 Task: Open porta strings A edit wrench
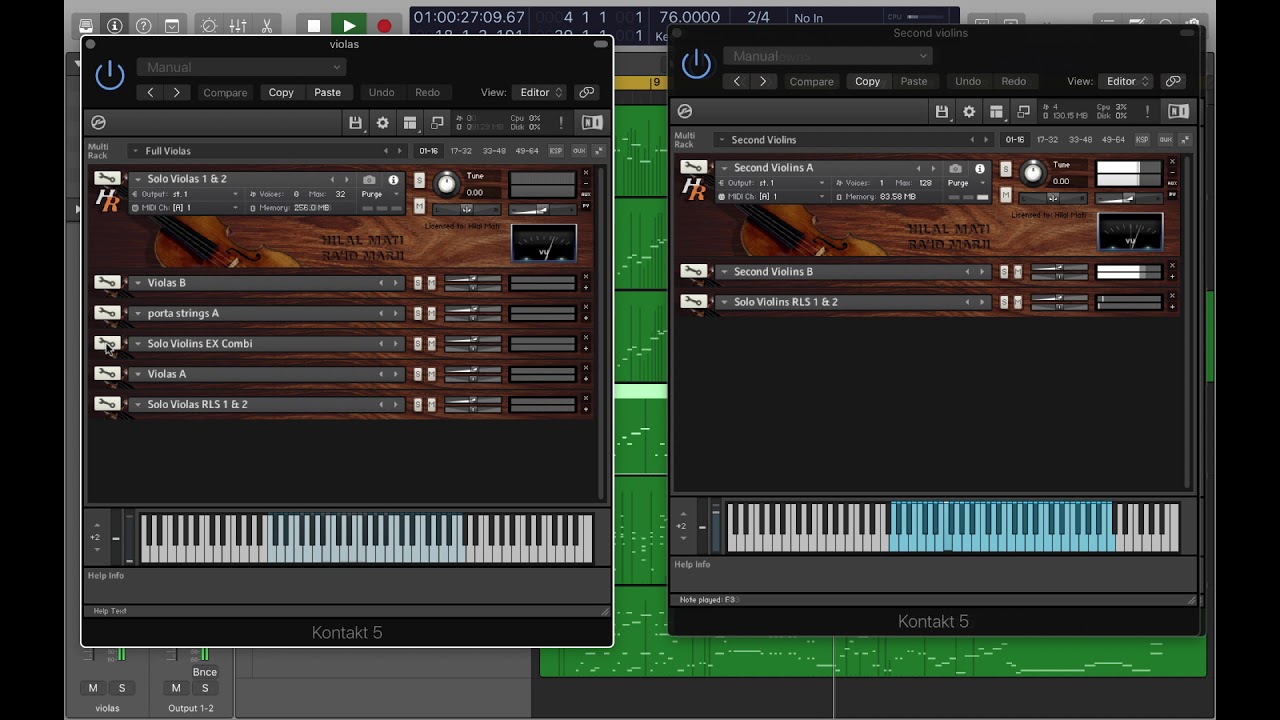[107, 313]
